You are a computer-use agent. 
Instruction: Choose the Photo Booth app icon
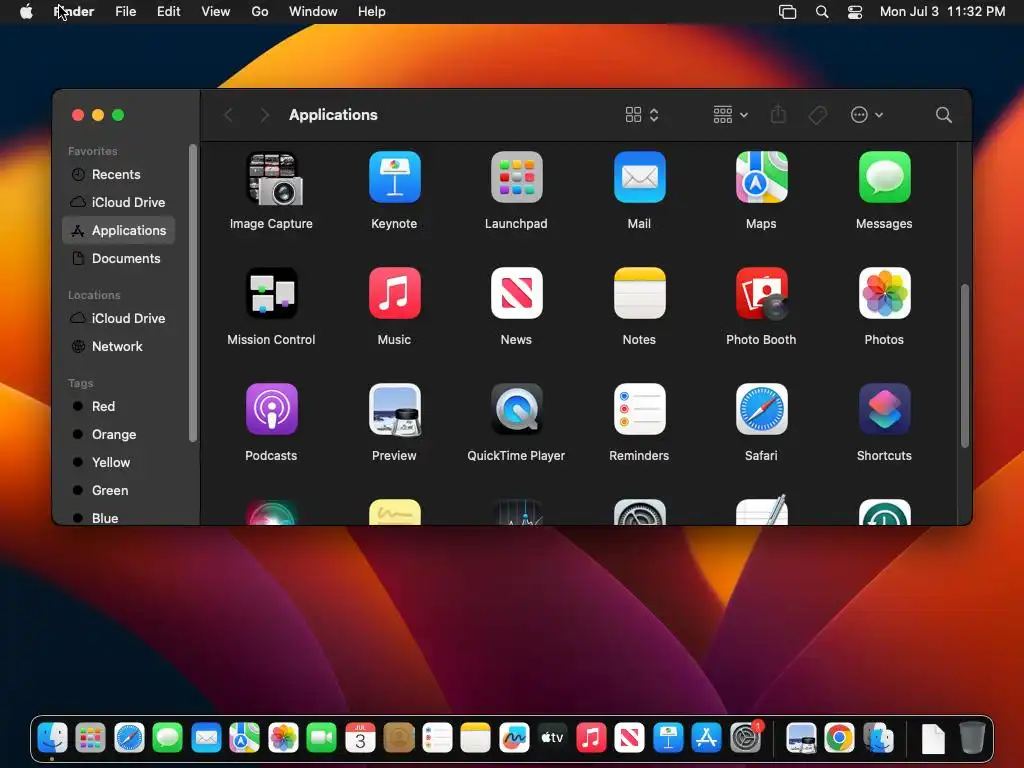tap(761, 293)
